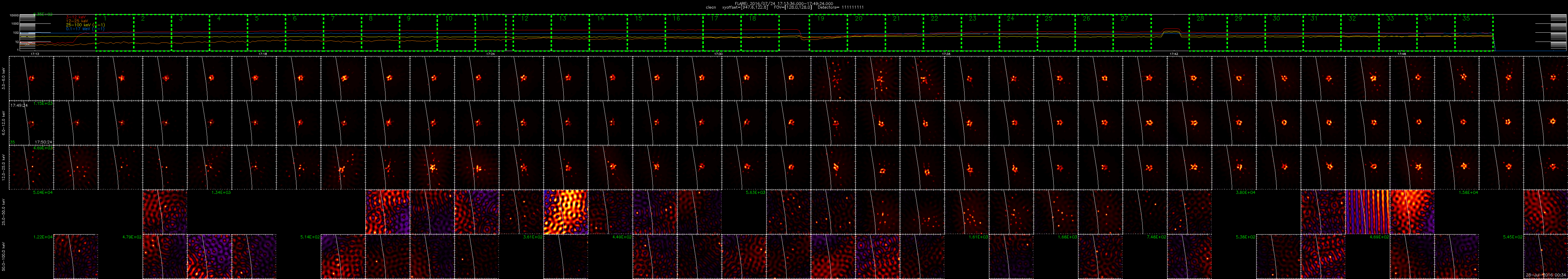This screenshot has width=1568, height=279.
Task: Click the 3.80E+04 value label
Action: (x=1245, y=193)
